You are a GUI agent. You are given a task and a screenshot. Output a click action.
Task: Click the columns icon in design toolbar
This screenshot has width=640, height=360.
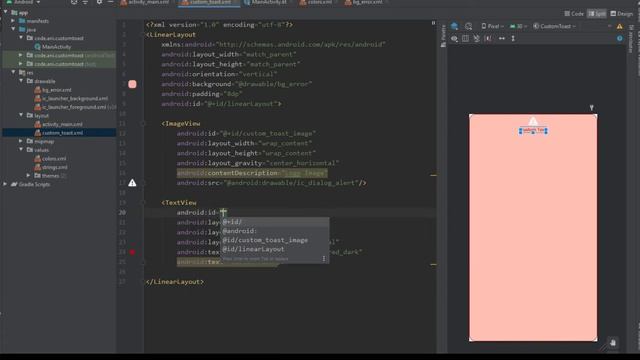point(465,38)
